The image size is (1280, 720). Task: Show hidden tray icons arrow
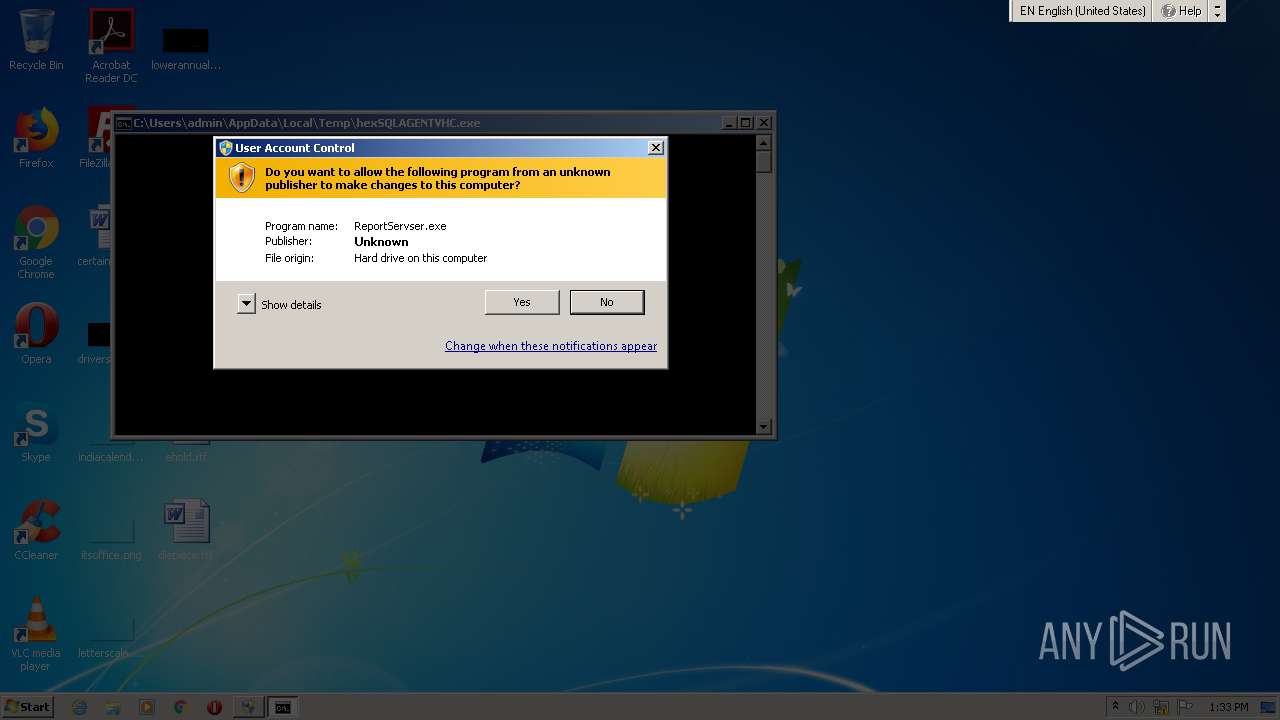(x=1115, y=707)
